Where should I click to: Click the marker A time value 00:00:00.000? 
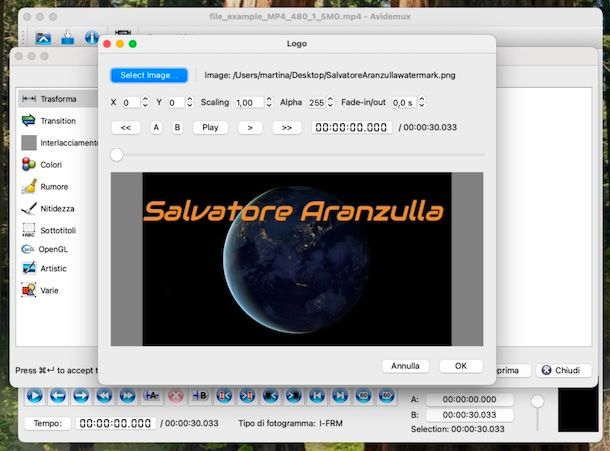pos(469,399)
